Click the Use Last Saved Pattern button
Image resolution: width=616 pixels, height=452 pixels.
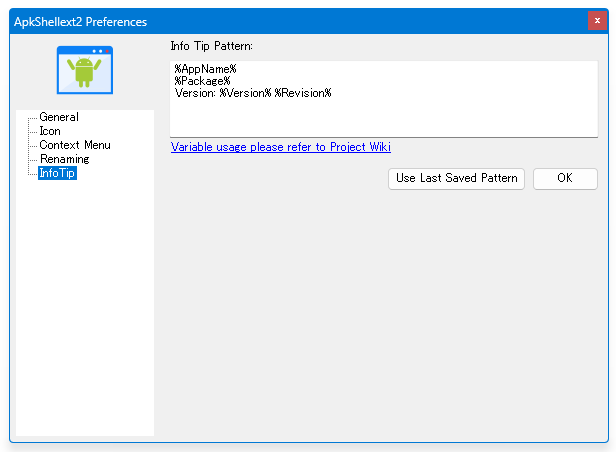(x=456, y=179)
